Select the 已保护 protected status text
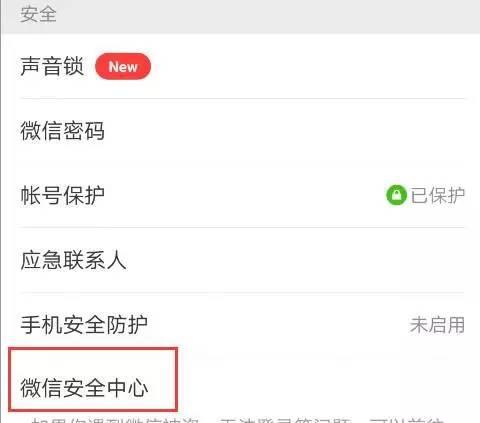Screen dimensions: 480x423 pyautogui.click(x=437, y=195)
